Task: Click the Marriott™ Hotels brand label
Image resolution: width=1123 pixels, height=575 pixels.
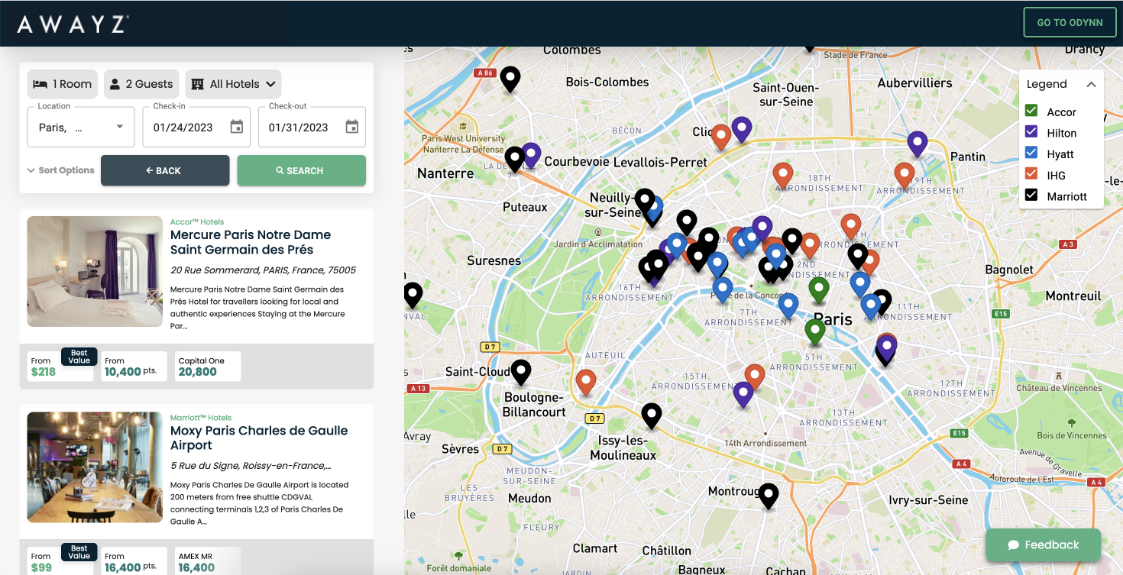Action: 201,417
